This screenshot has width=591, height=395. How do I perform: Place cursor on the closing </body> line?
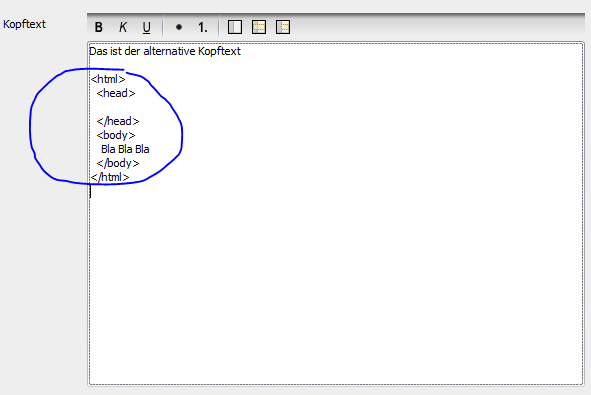(118, 163)
